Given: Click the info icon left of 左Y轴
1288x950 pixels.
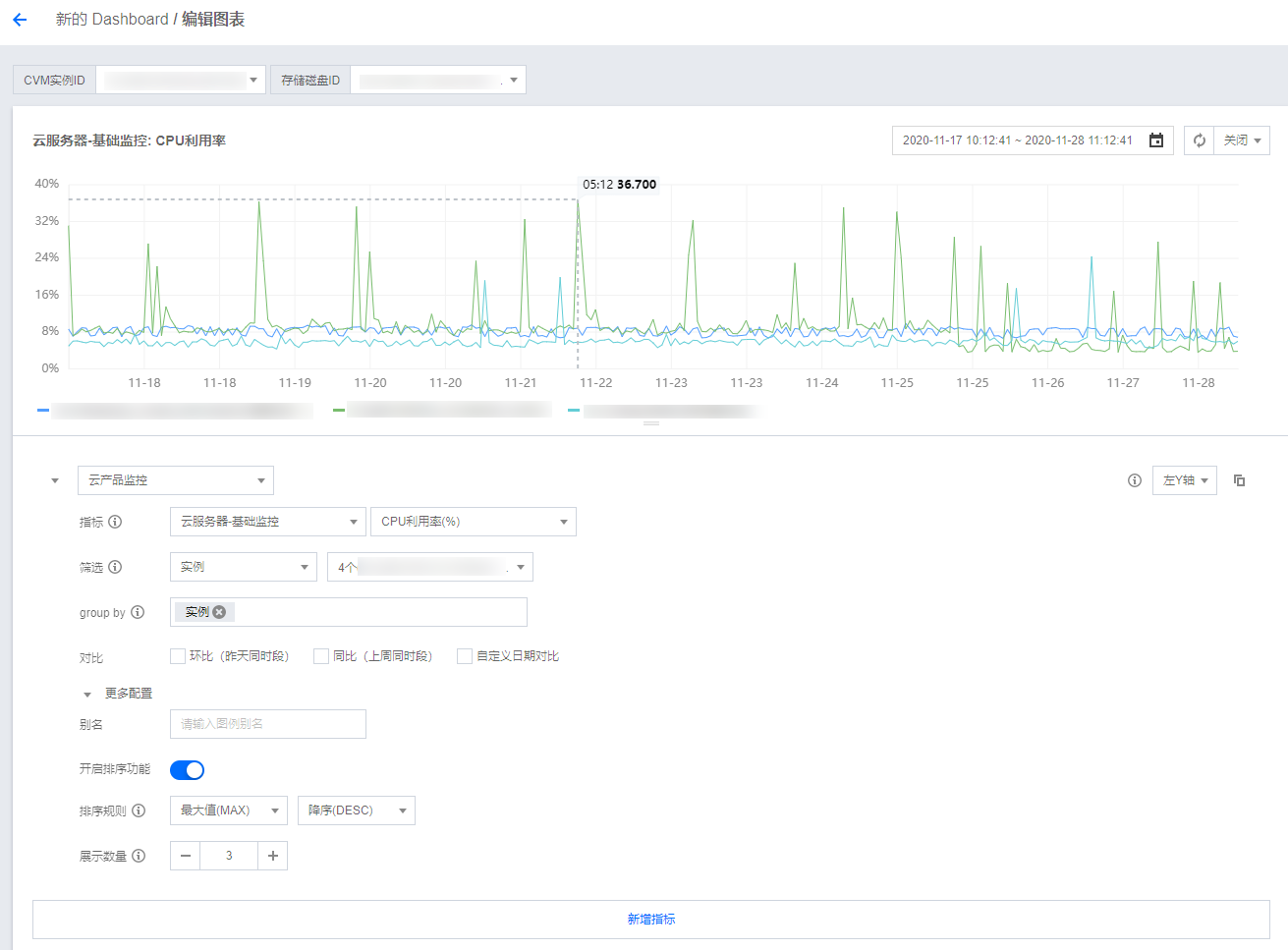Looking at the screenshot, I should click(x=1134, y=479).
